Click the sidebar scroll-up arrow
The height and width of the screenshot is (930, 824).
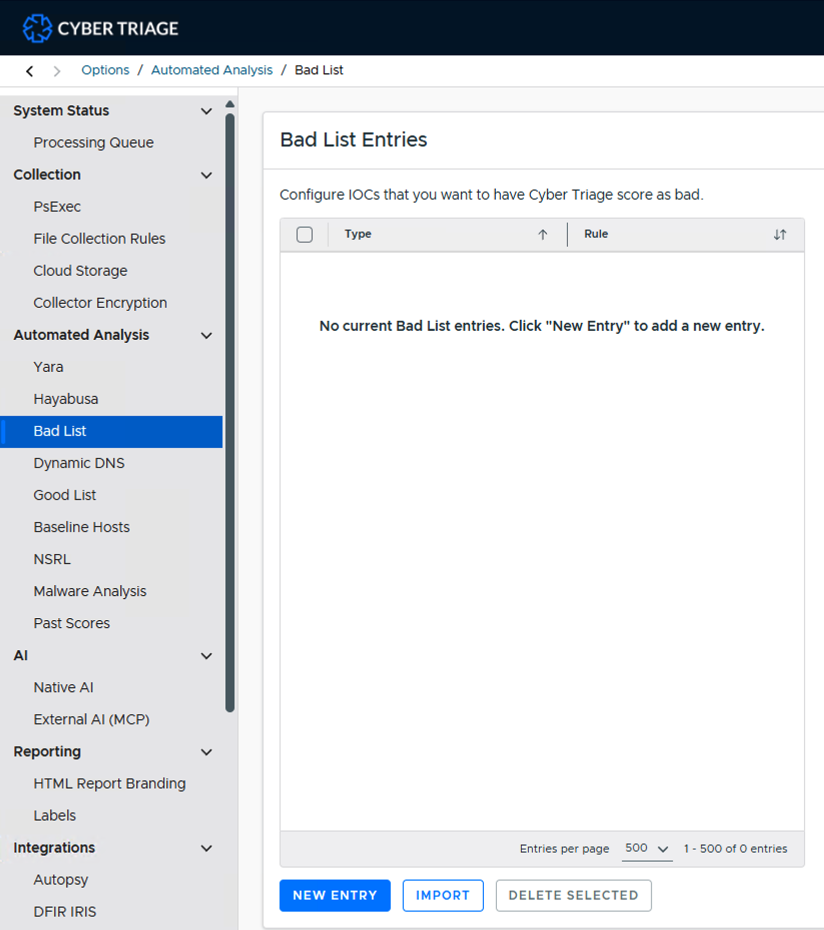pyautogui.click(x=230, y=104)
